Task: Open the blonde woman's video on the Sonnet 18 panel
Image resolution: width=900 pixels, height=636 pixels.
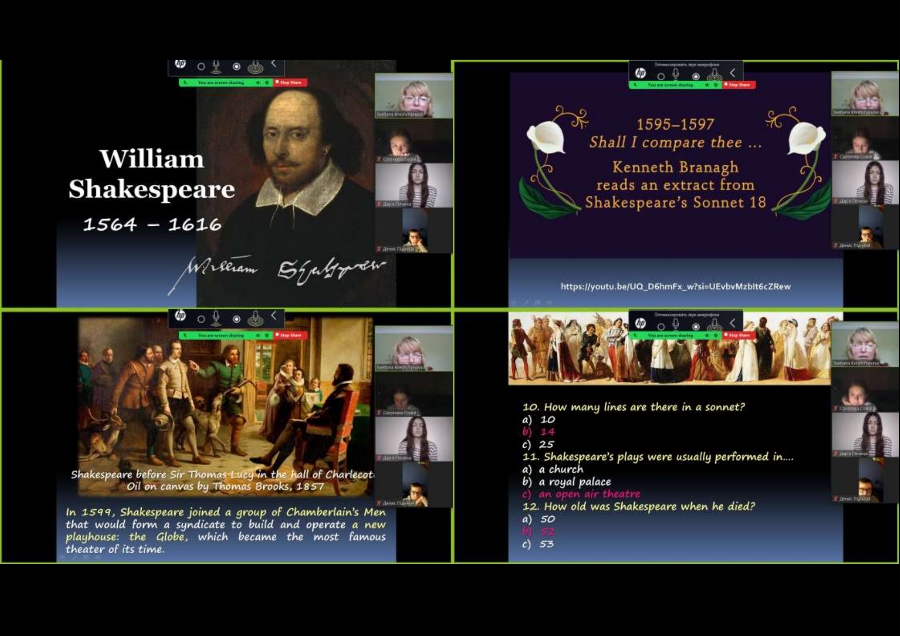Action: [x=865, y=94]
